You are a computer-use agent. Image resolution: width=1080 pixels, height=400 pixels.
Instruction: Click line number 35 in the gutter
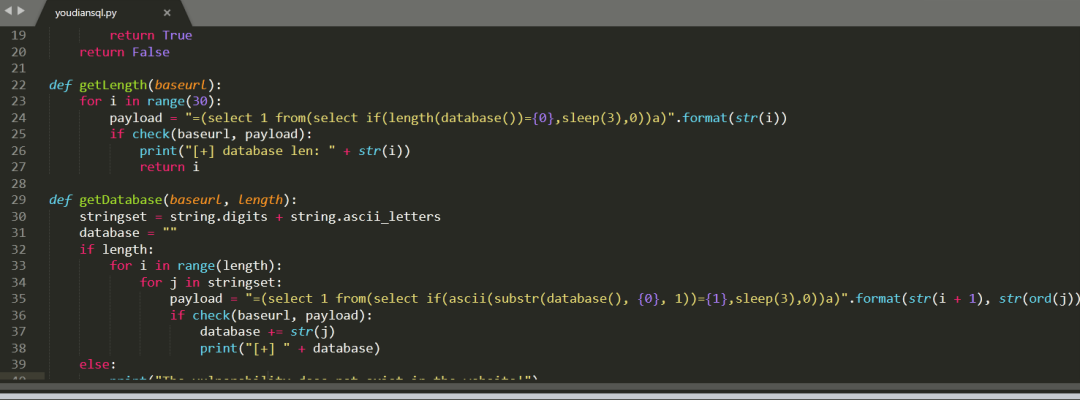(19, 299)
